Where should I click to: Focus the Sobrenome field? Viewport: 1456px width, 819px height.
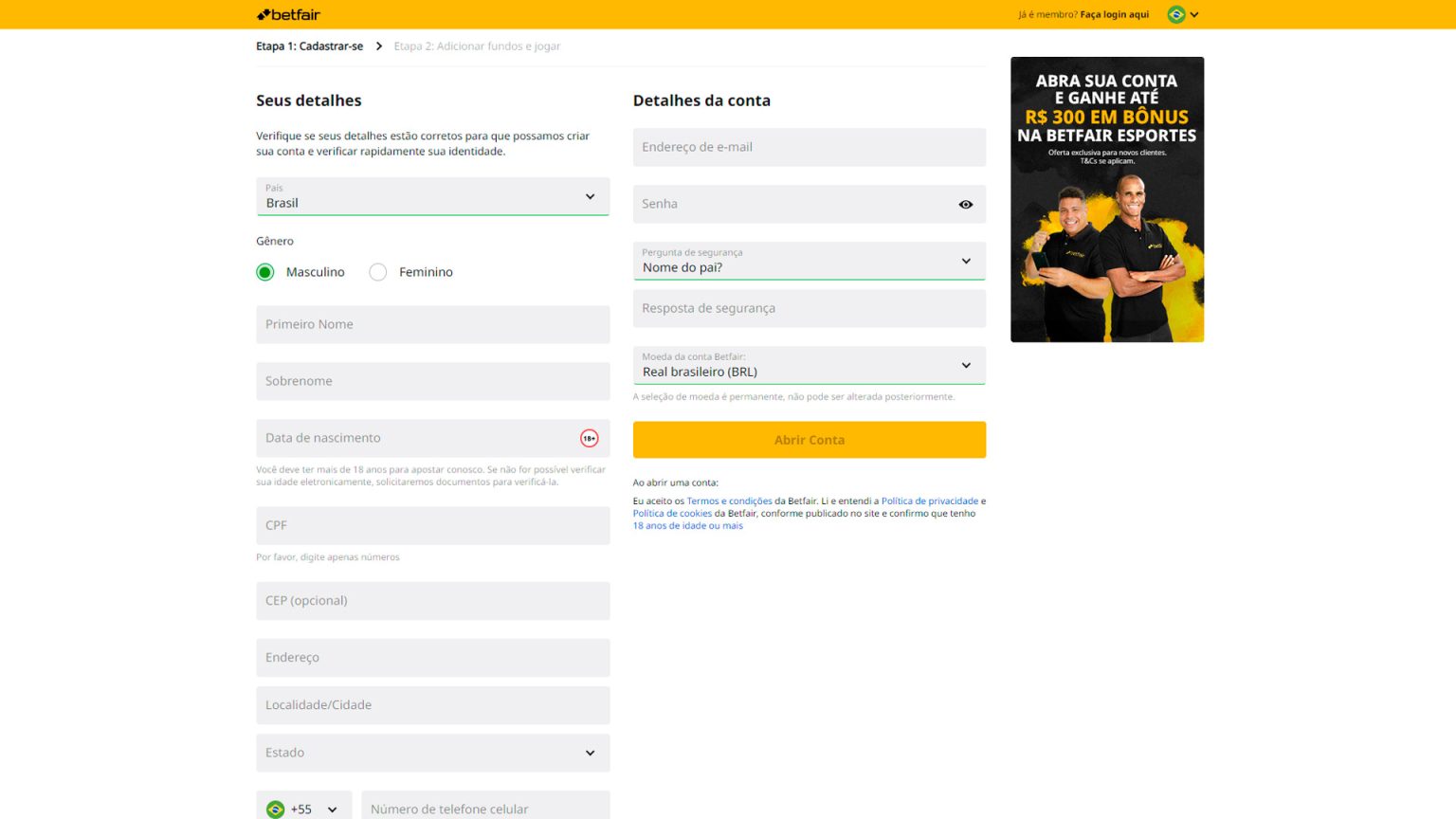coord(432,381)
